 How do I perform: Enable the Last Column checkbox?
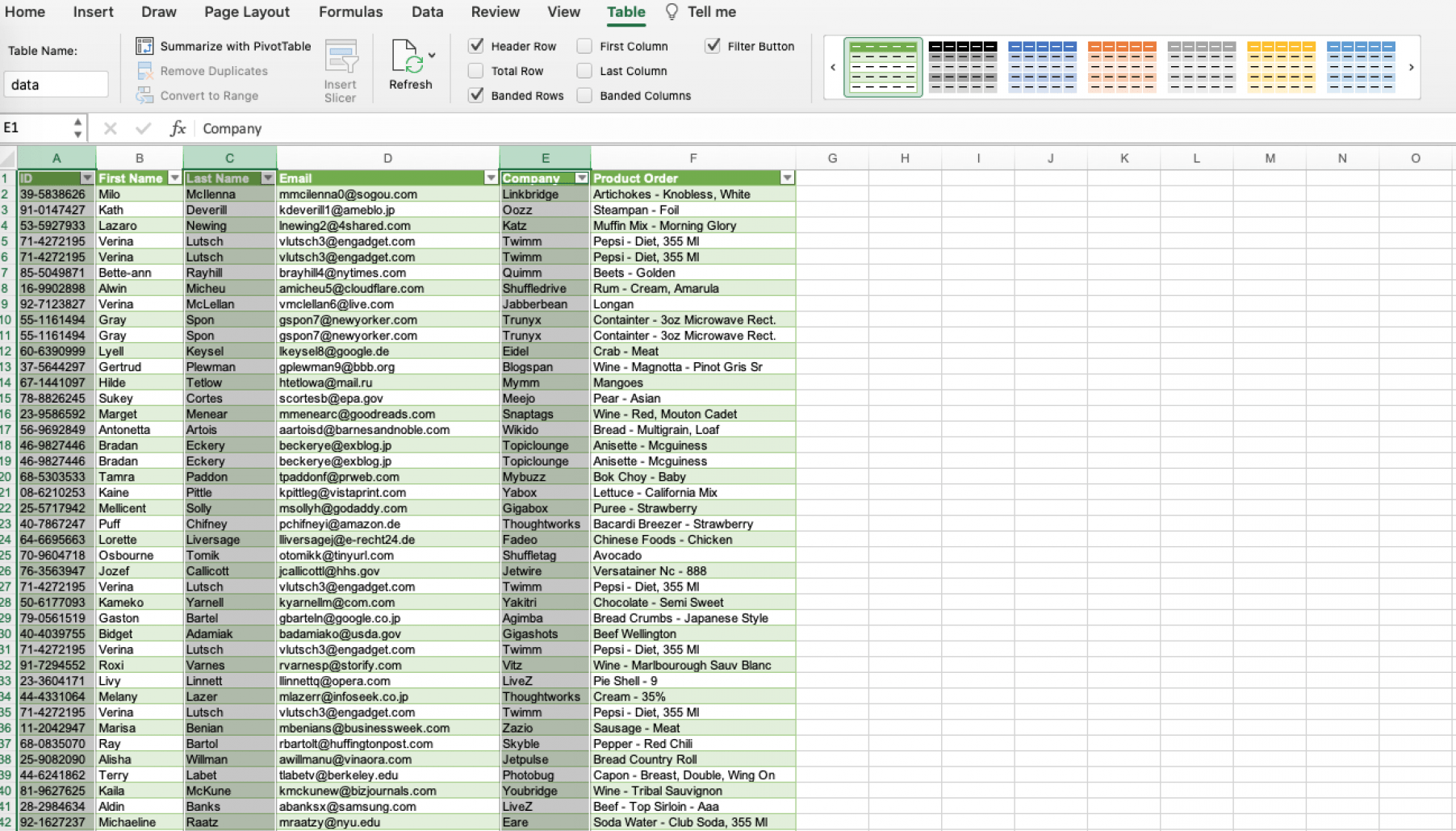[584, 71]
